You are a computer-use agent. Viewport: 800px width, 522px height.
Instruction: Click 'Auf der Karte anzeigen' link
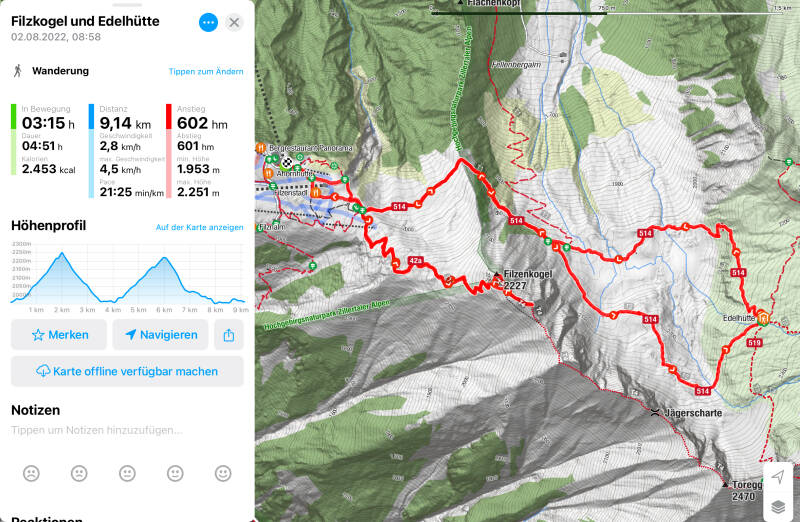tap(199, 227)
